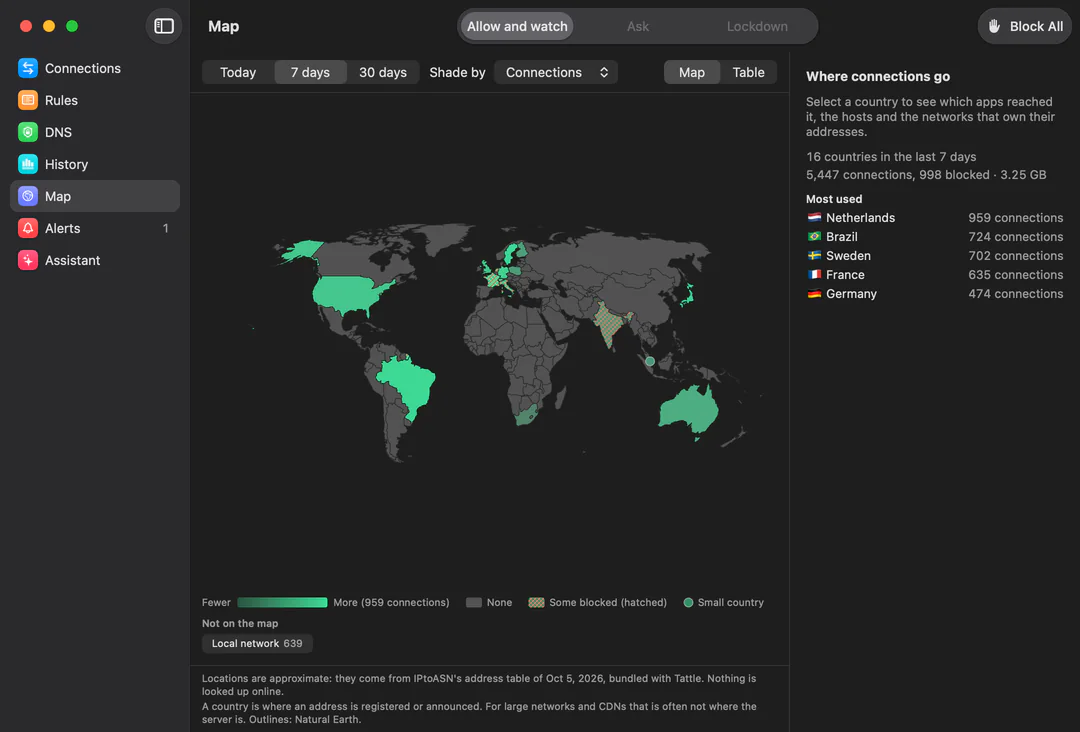The image size is (1080, 732).
Task: Select the 7 days time range
Action: tap(310, 72)
